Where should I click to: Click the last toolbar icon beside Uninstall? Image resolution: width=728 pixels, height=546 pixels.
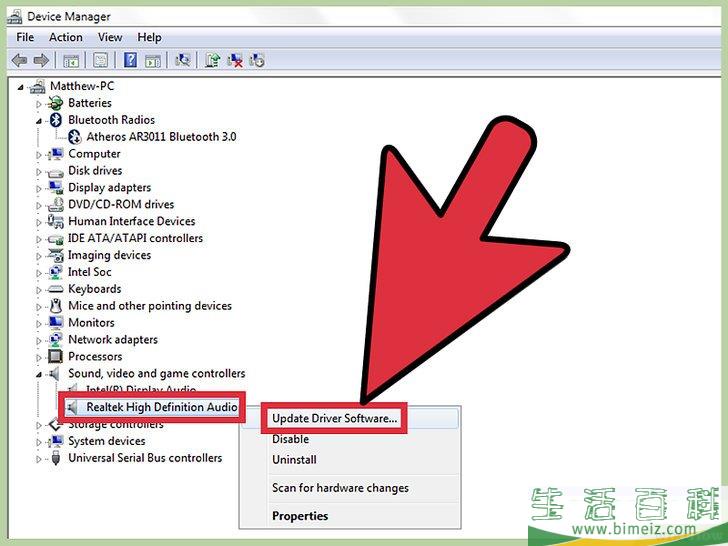pos(257,60)
